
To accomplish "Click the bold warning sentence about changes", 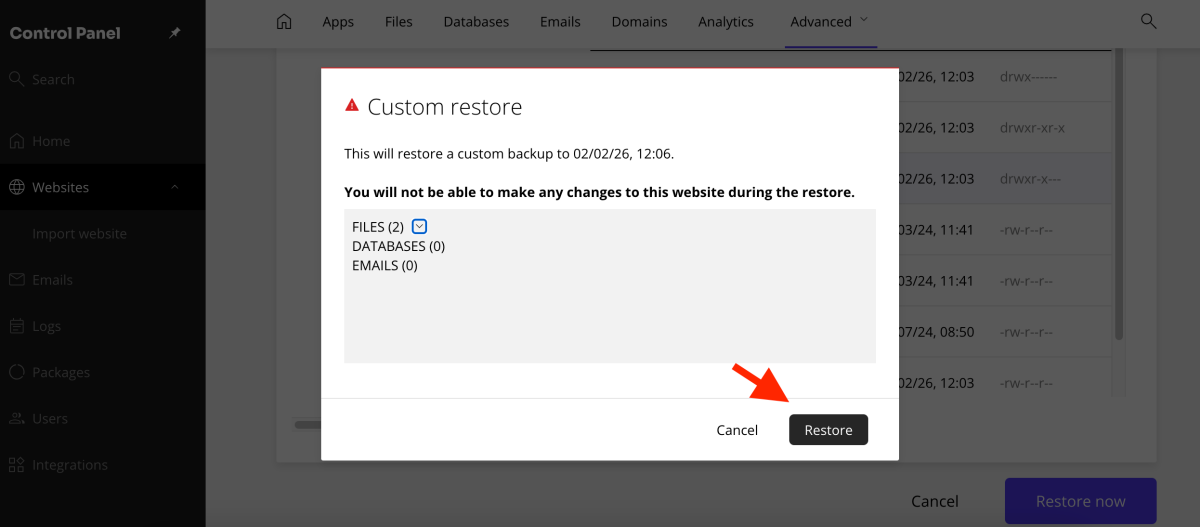I will [599, 192].
